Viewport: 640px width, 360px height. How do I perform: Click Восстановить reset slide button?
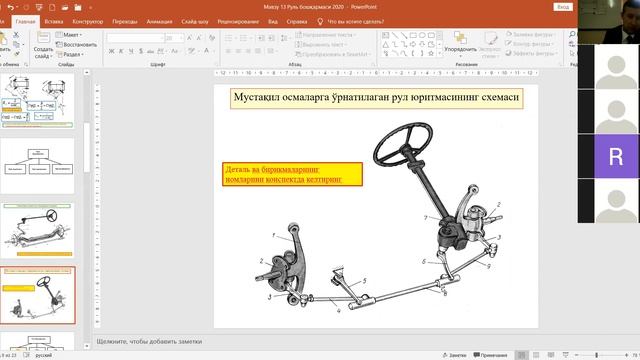coord(77,44)
